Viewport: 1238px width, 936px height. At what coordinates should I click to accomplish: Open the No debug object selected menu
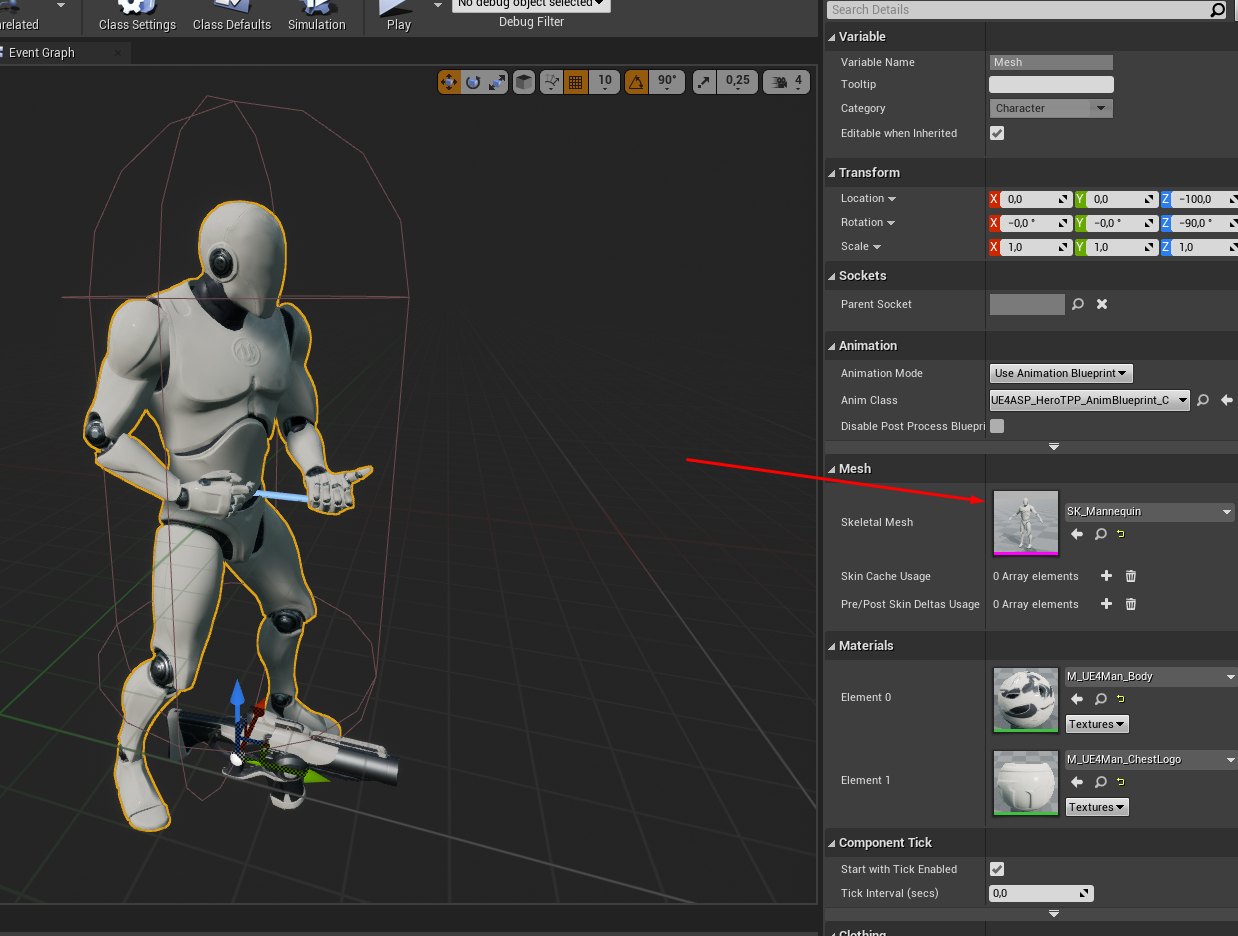click(530, 5)
